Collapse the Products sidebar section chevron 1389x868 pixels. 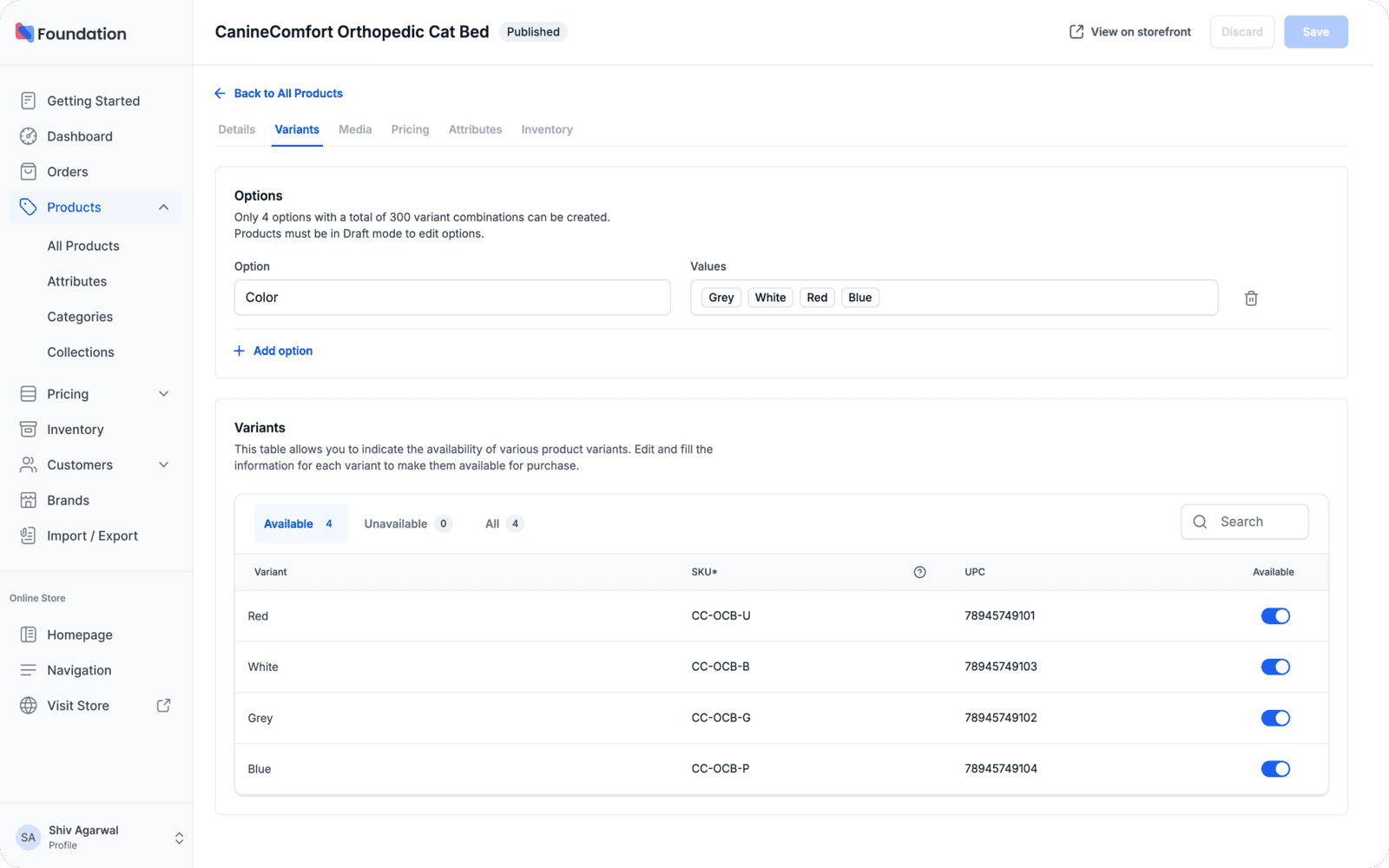[163, 207]
